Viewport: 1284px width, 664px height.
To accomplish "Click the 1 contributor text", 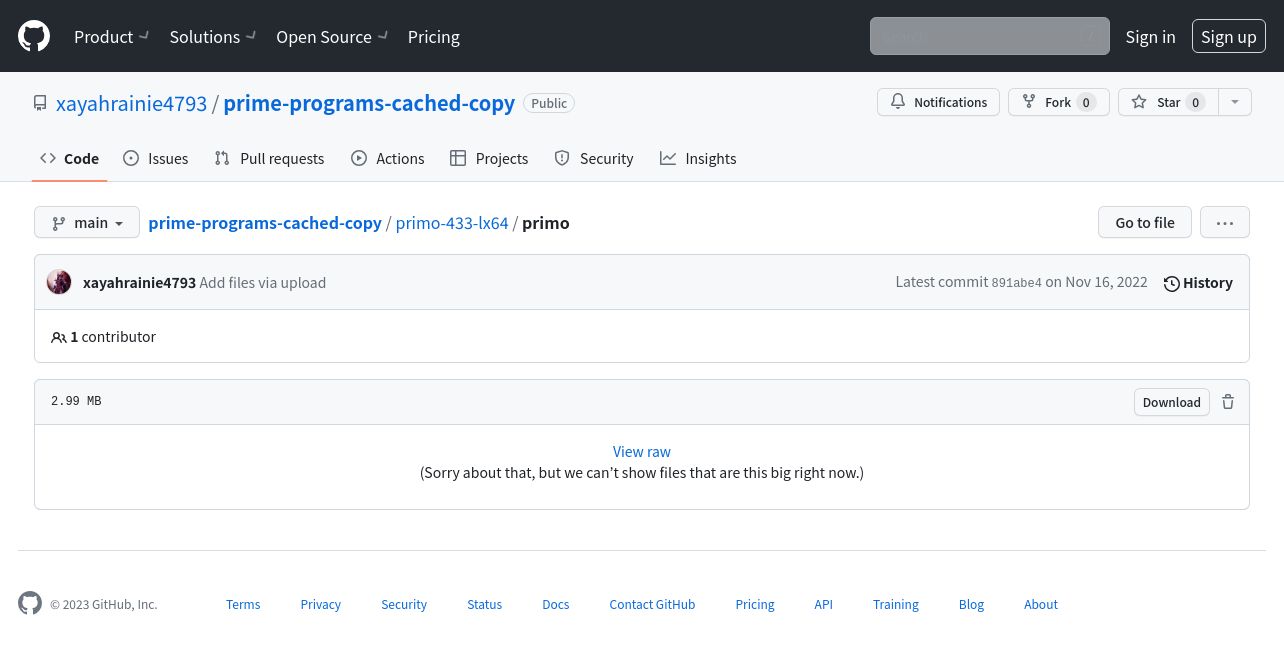I will 104,337.
